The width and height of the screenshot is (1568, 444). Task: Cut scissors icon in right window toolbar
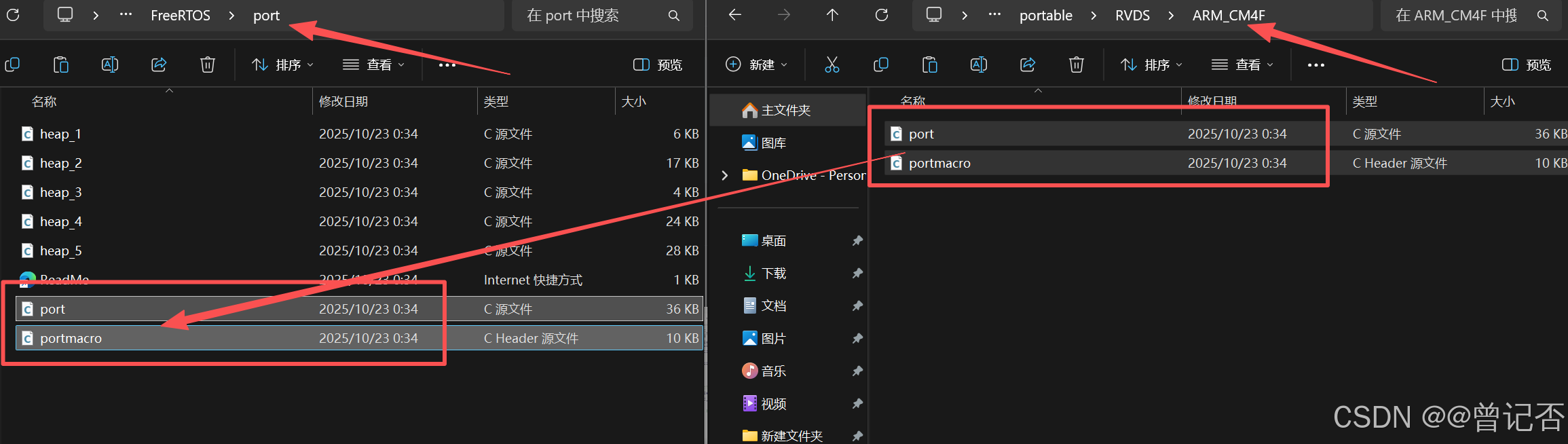[832, 64]
